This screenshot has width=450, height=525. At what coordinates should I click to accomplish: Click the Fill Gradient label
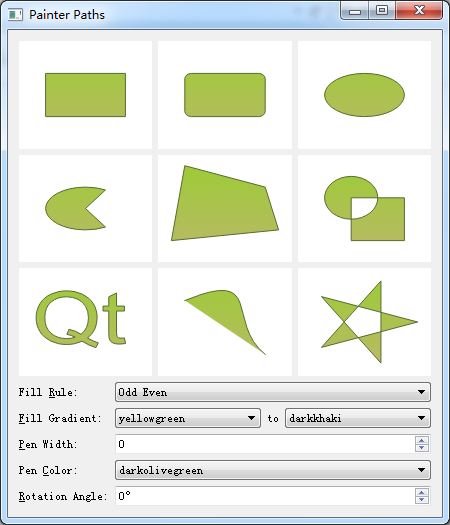pyautogui.click(x=60, y=418)
